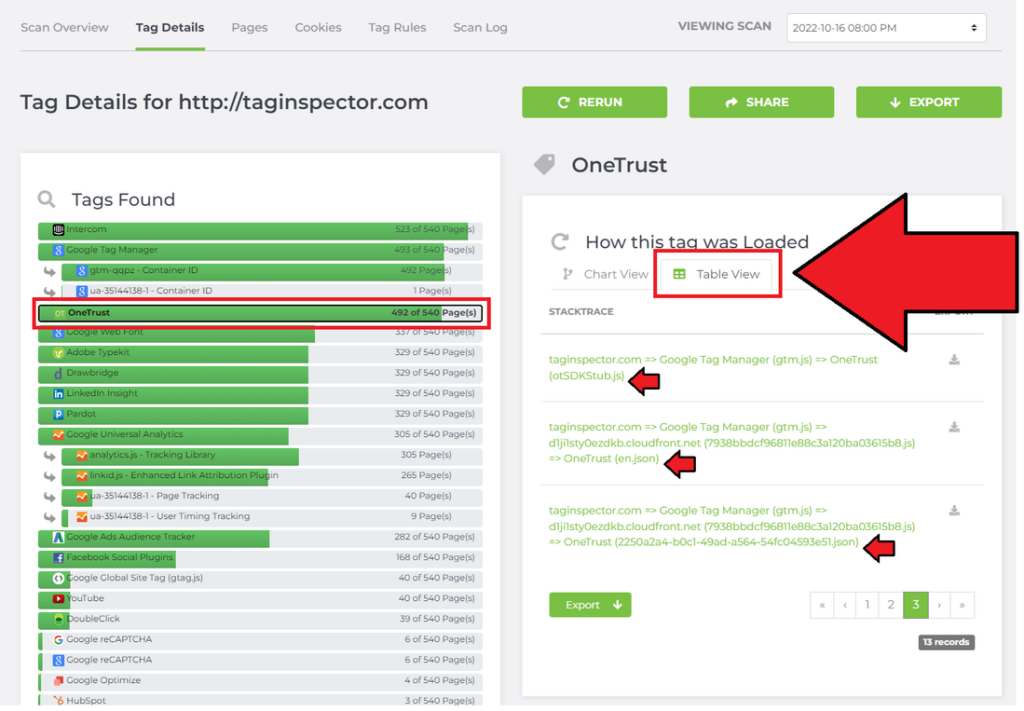Open the Pages tab
Image resolution: width=1024 pixels, height=711 pixels.
coord(249,27)
